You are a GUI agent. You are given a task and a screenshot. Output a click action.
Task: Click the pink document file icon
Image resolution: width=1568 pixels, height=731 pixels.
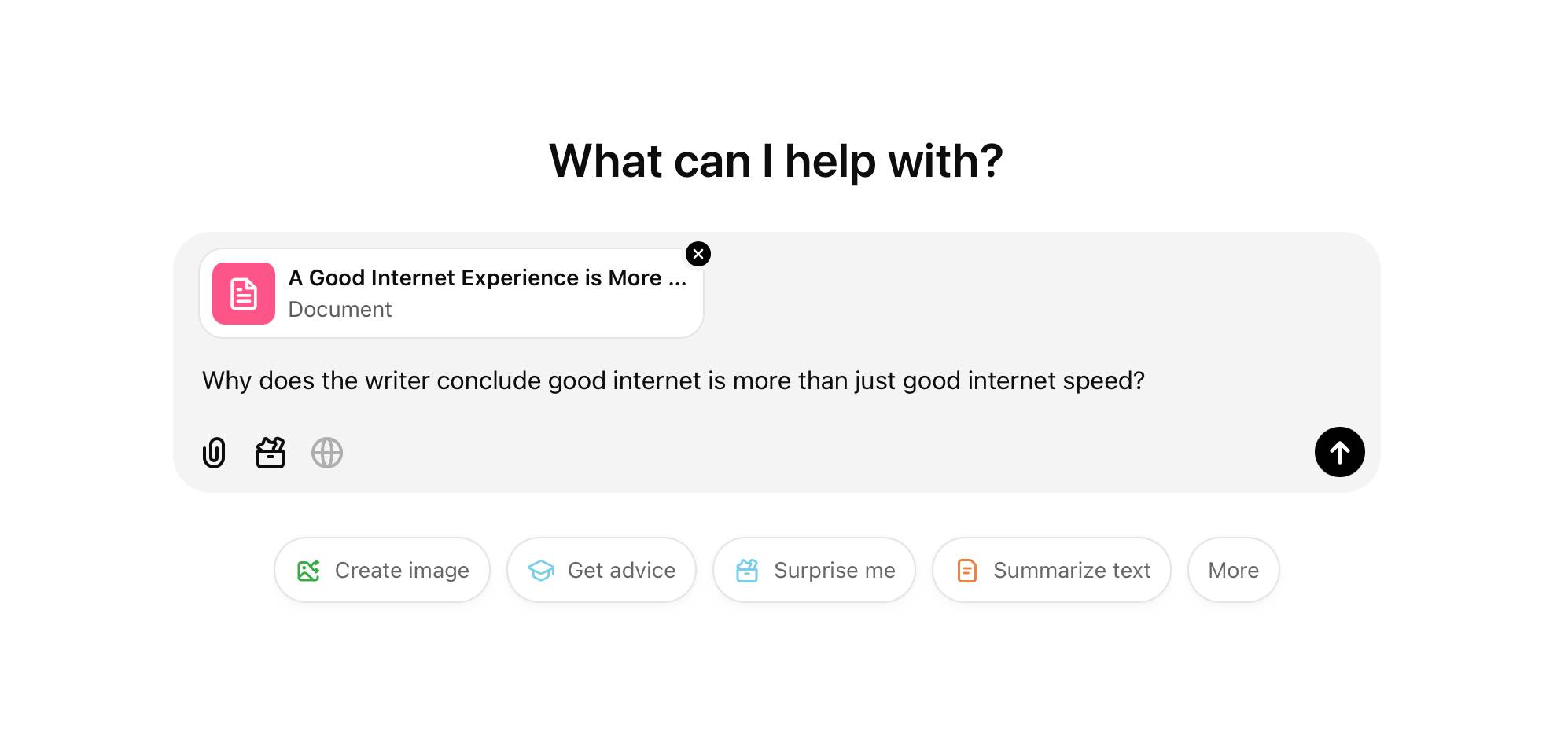tap(244, 293)
